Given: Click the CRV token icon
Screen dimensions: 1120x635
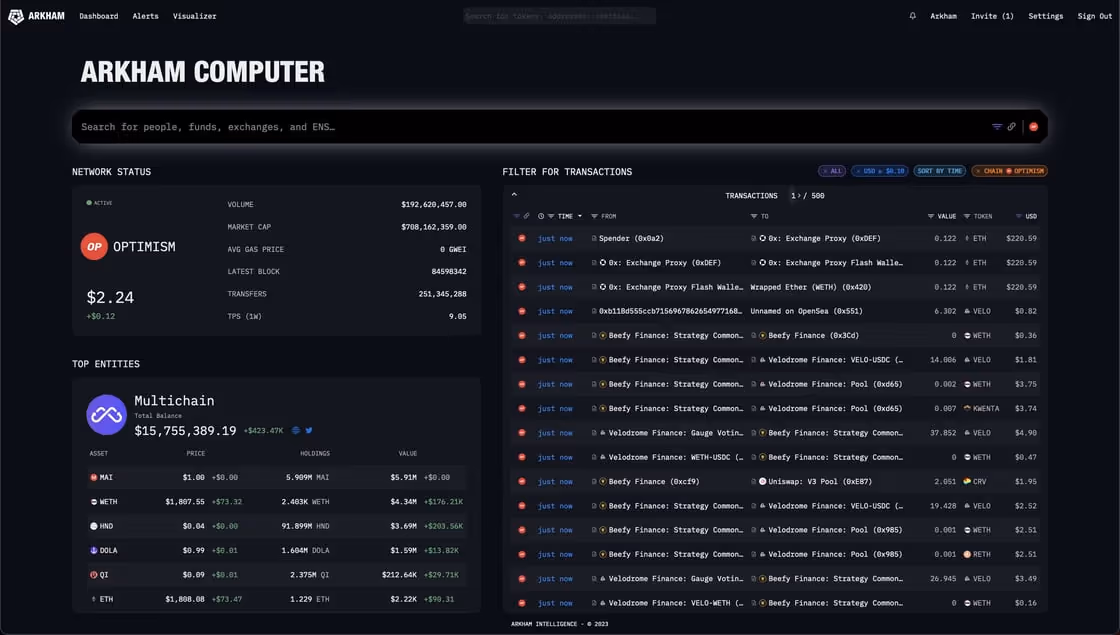Looking at the screenshot, I should 967,481.
